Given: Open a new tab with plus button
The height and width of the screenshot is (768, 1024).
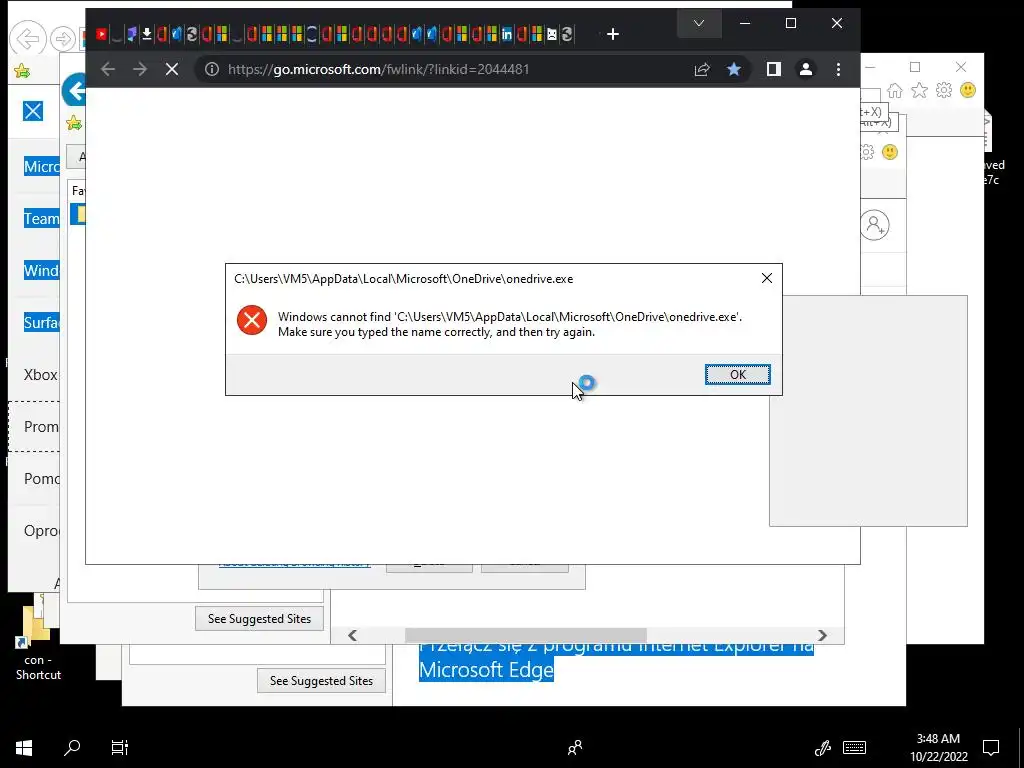Looking at the screenshot, I should (x=613, y=34).
